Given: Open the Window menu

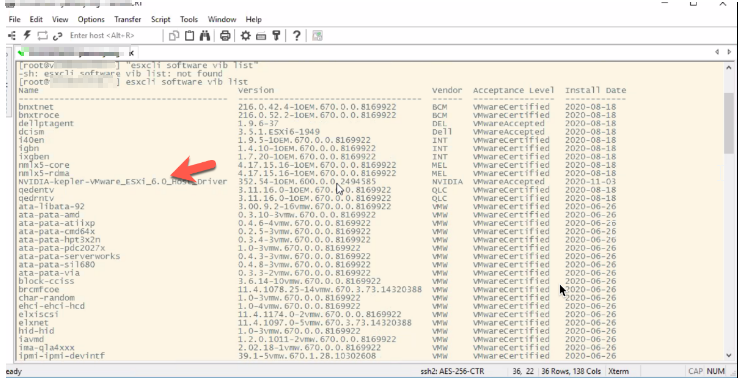Looking at the screenshot, I should (222, 19).
